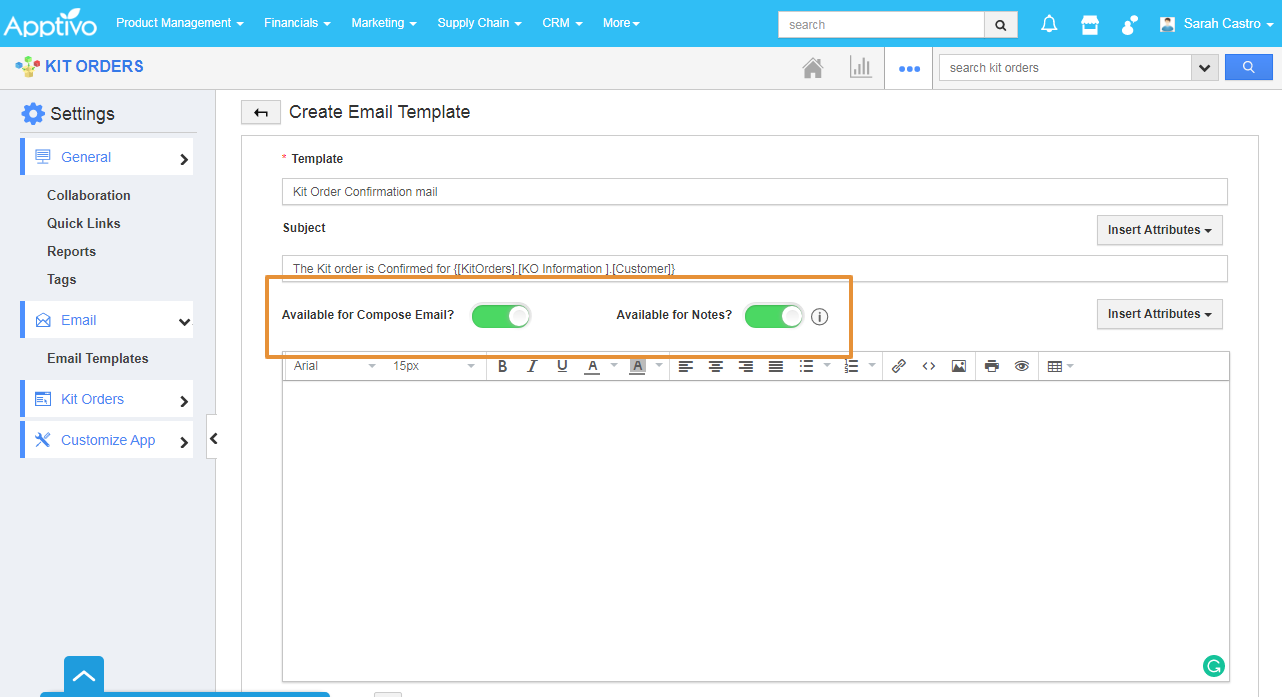Click the insert image icon

tap(958, 366)
